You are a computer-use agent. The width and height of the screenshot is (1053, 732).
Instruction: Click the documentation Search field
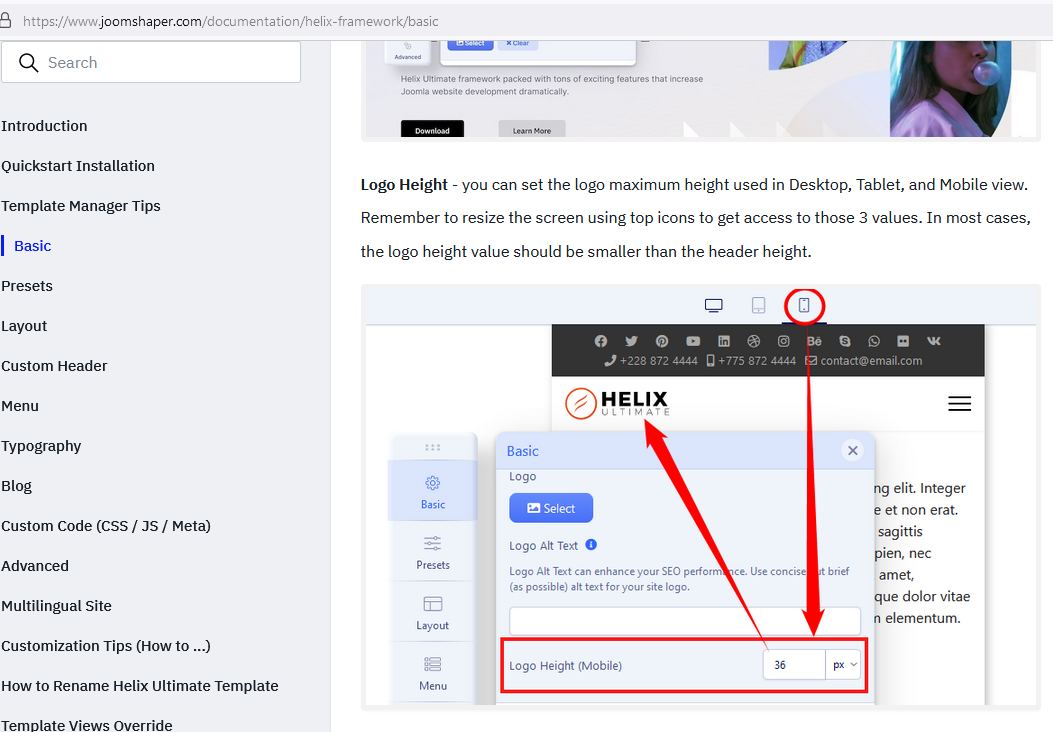165,62
